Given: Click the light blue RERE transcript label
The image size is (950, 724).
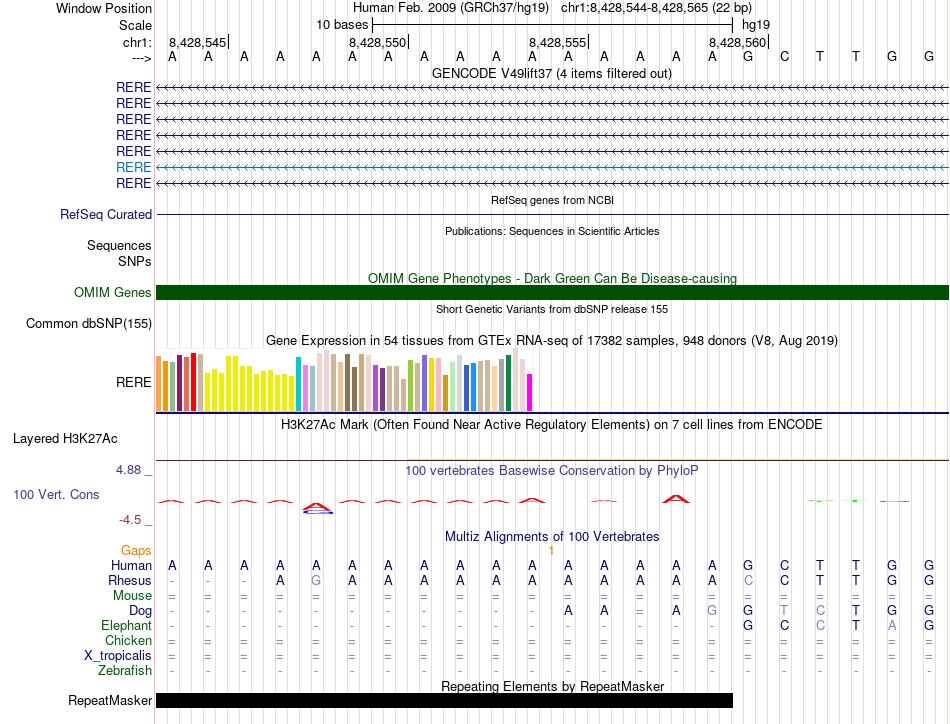Looking at the screenshot, I should point(133,167).
